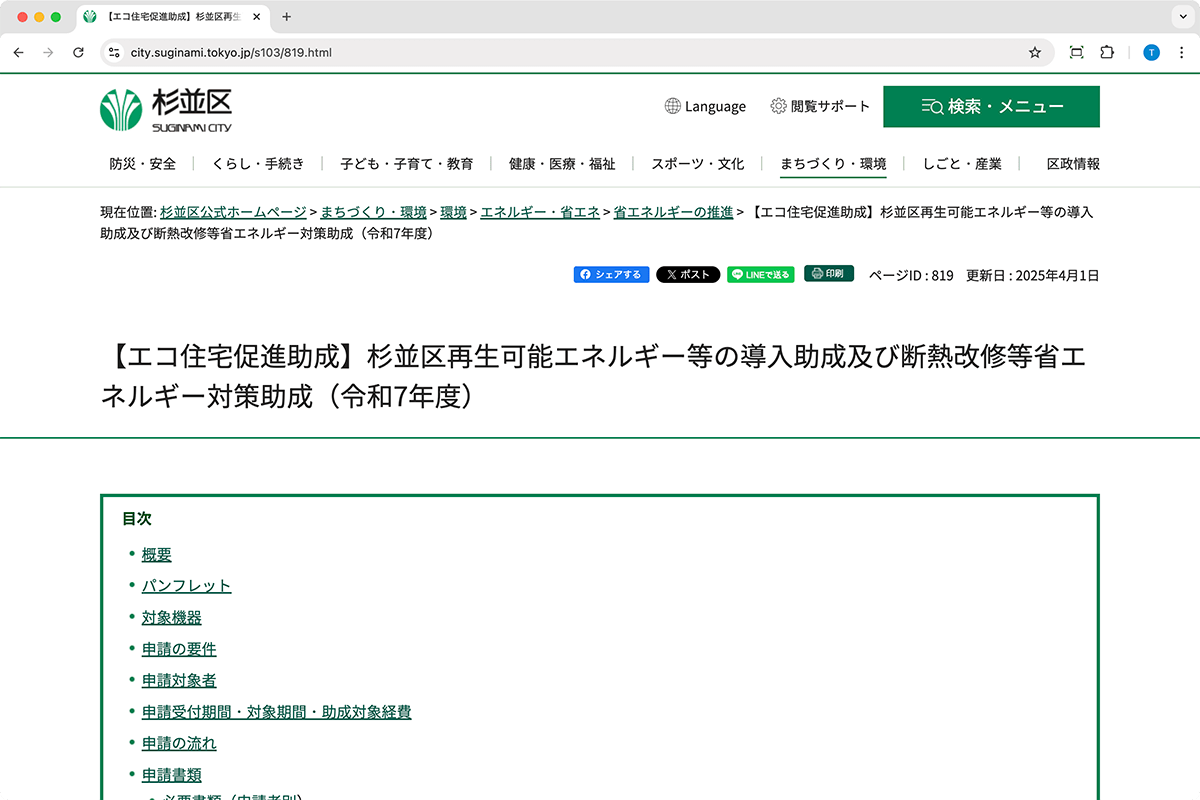The height and width of the screenshot is (800, 1200).
Task: Reload the current page
Action: [x=78, y=52]
